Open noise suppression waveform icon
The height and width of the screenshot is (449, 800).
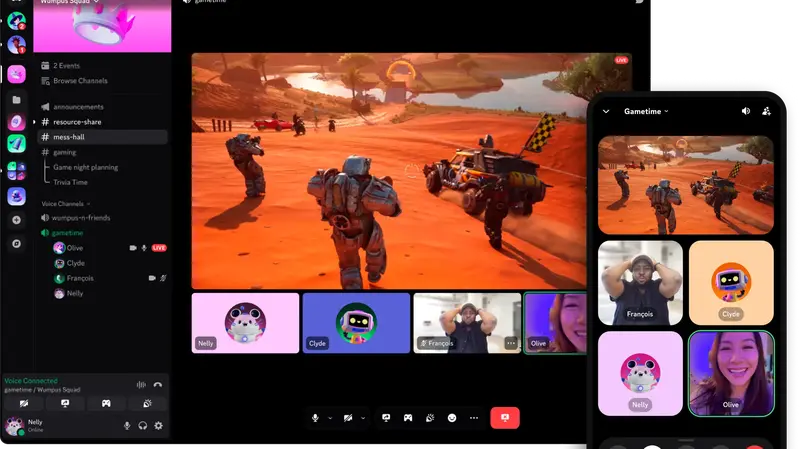pyautogui.click(x=141, y=385)
